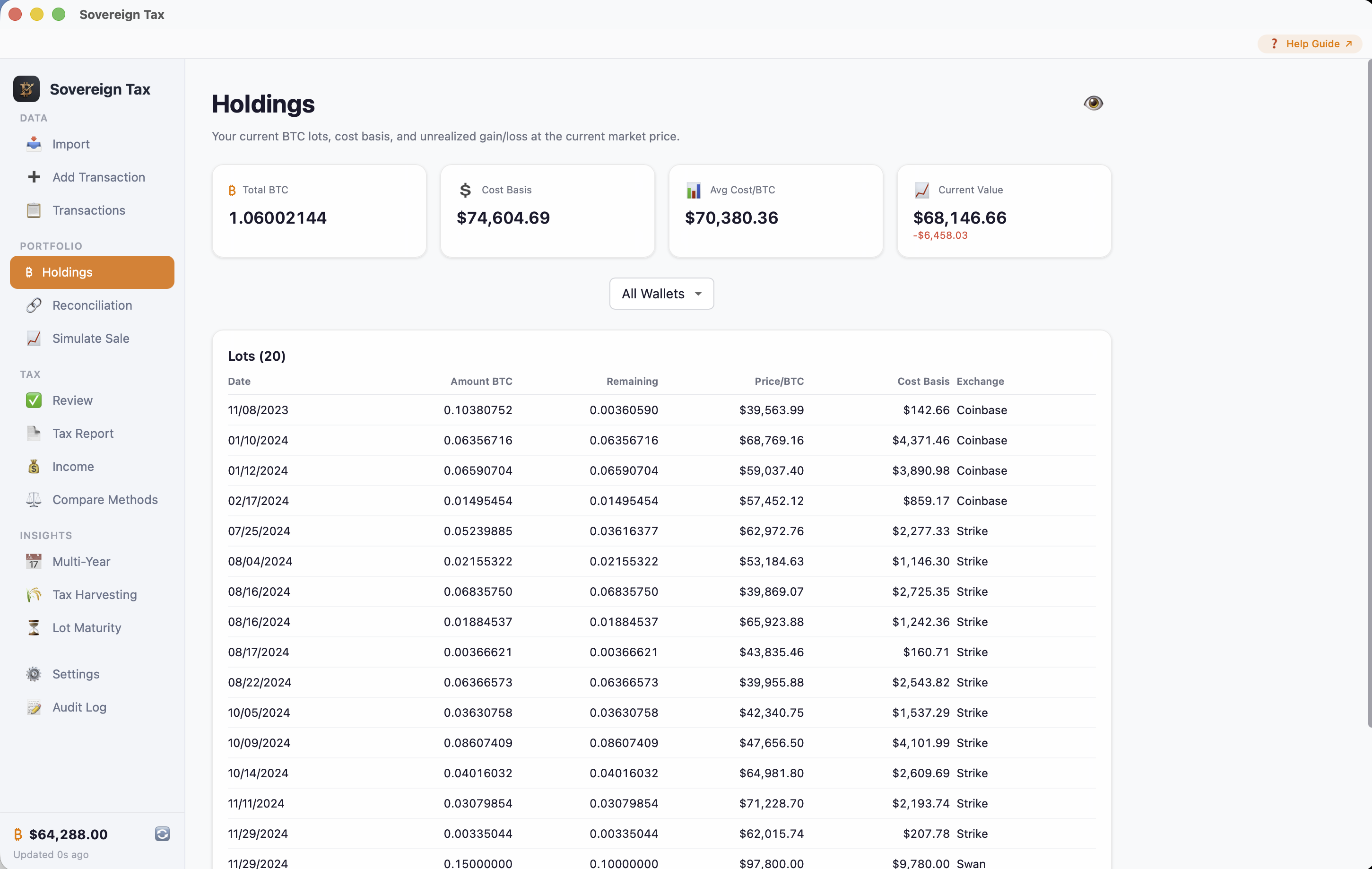The image size is (1372, 869).
Task: Open Multi-Year insights
Action: click(81, 561)
